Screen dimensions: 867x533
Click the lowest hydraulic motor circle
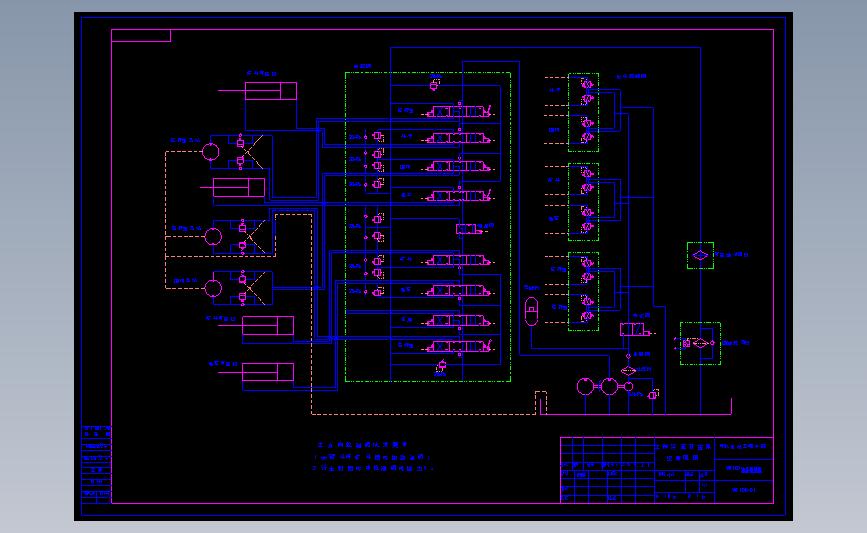(x=213, y=288)
